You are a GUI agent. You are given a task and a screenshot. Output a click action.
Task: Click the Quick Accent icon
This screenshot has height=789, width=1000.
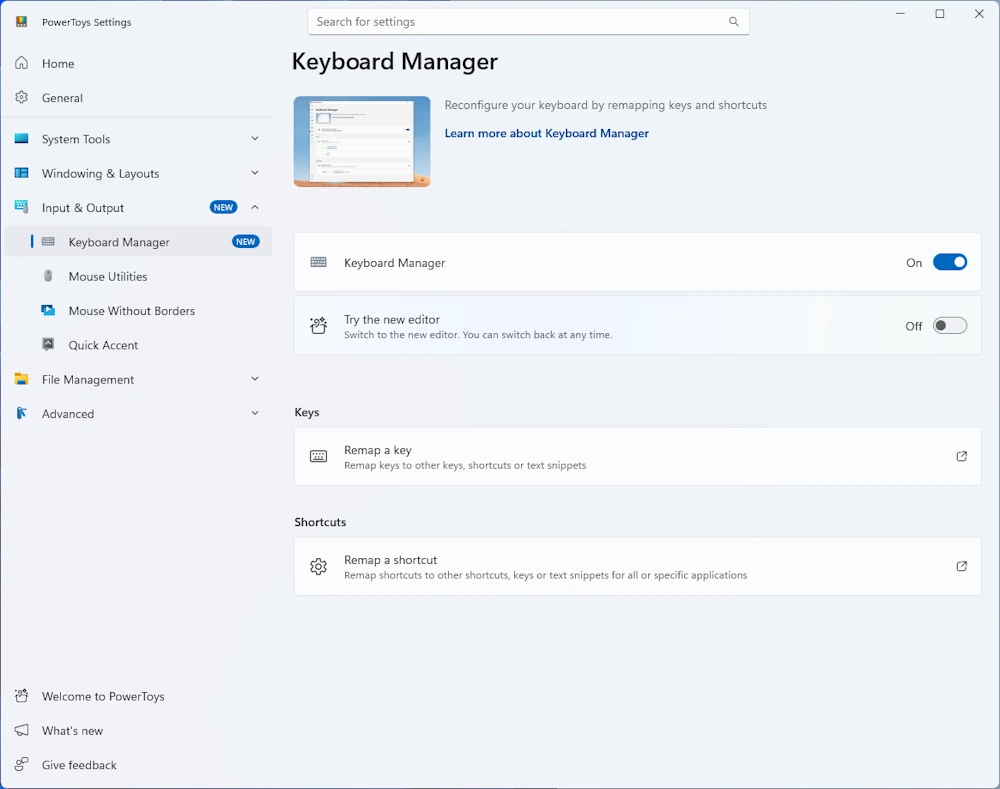pyautogui.click(x=48, y=345)
